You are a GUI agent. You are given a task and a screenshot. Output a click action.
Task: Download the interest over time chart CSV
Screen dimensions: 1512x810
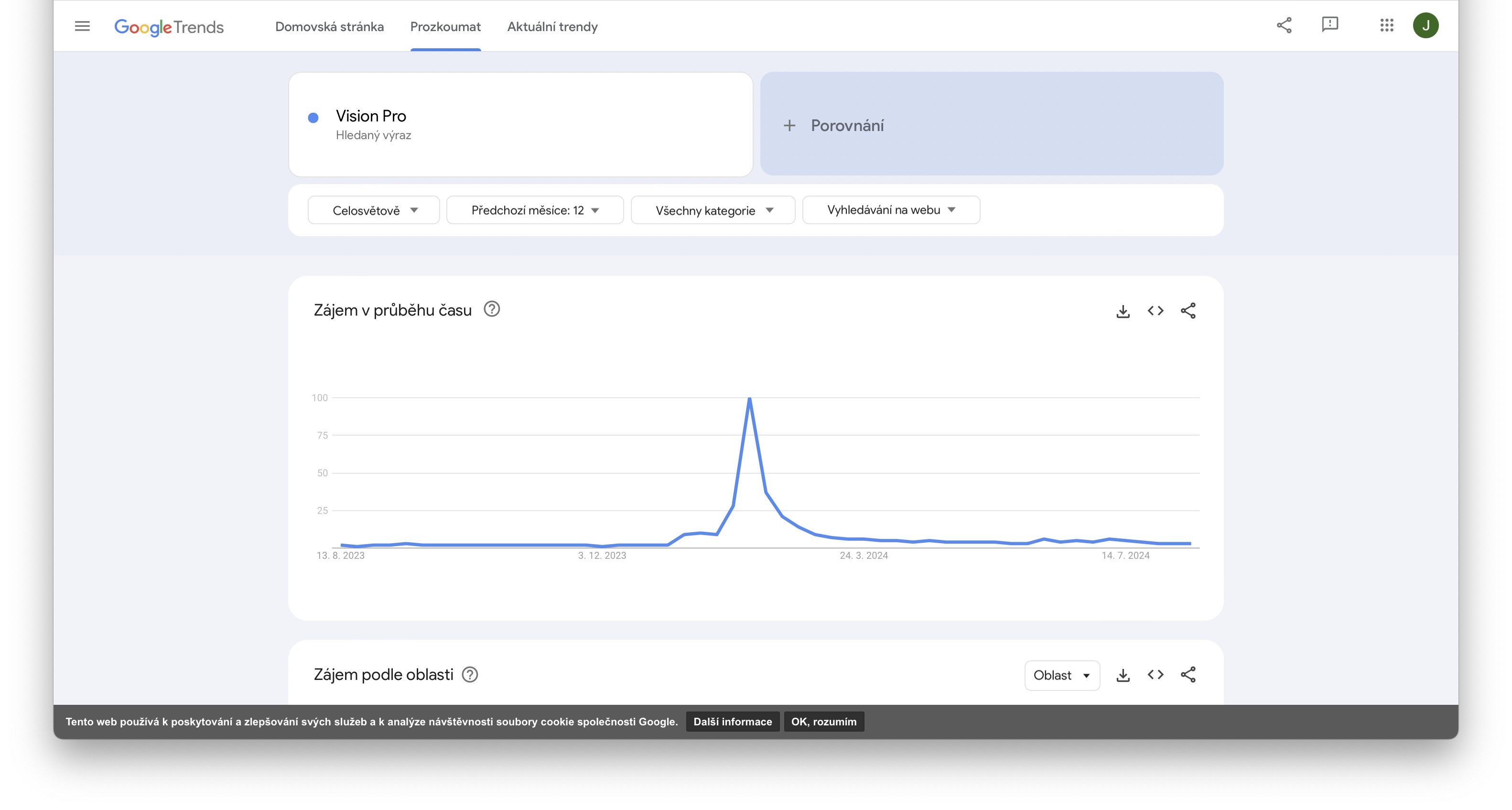point(1122,311)
